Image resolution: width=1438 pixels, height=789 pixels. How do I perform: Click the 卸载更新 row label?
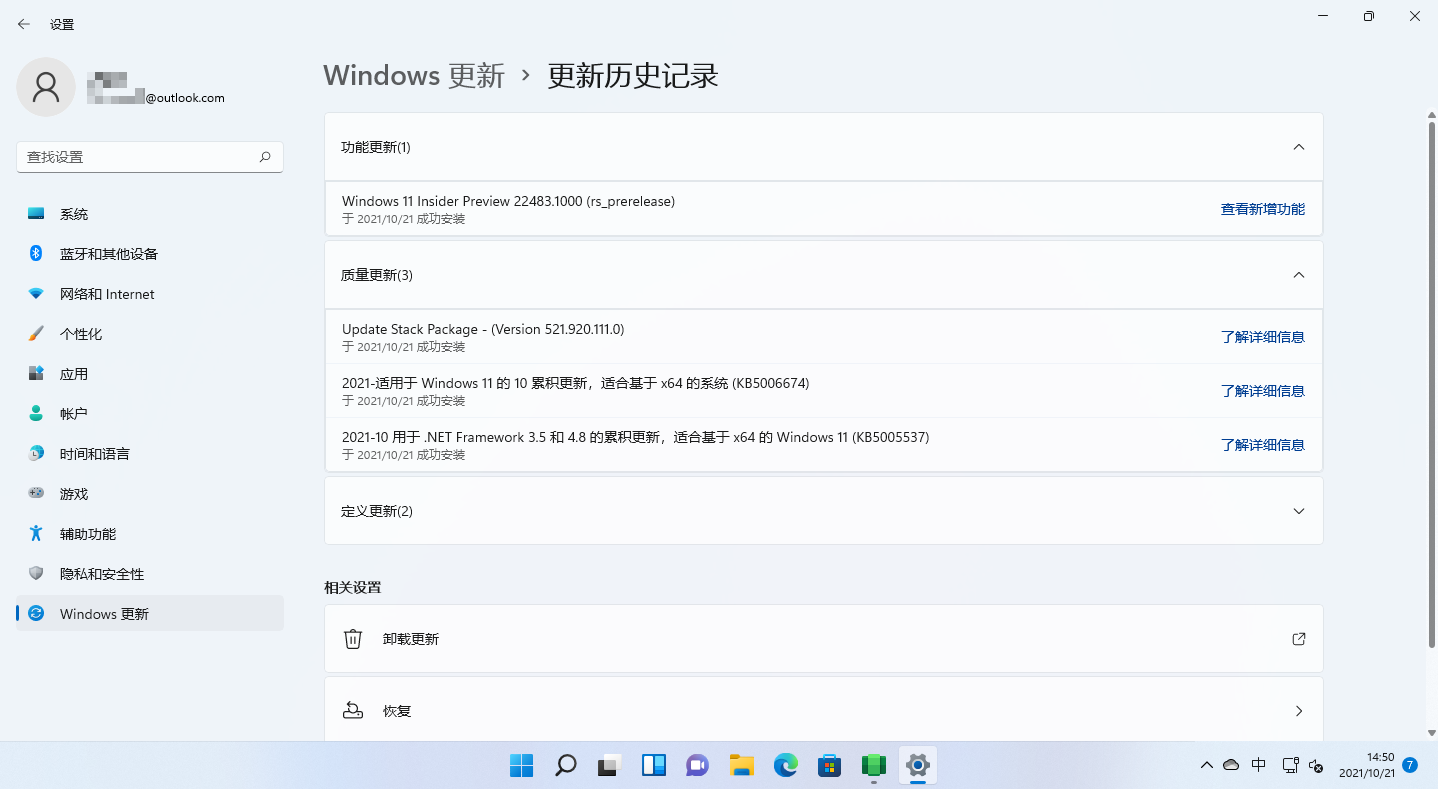(411, 639)
